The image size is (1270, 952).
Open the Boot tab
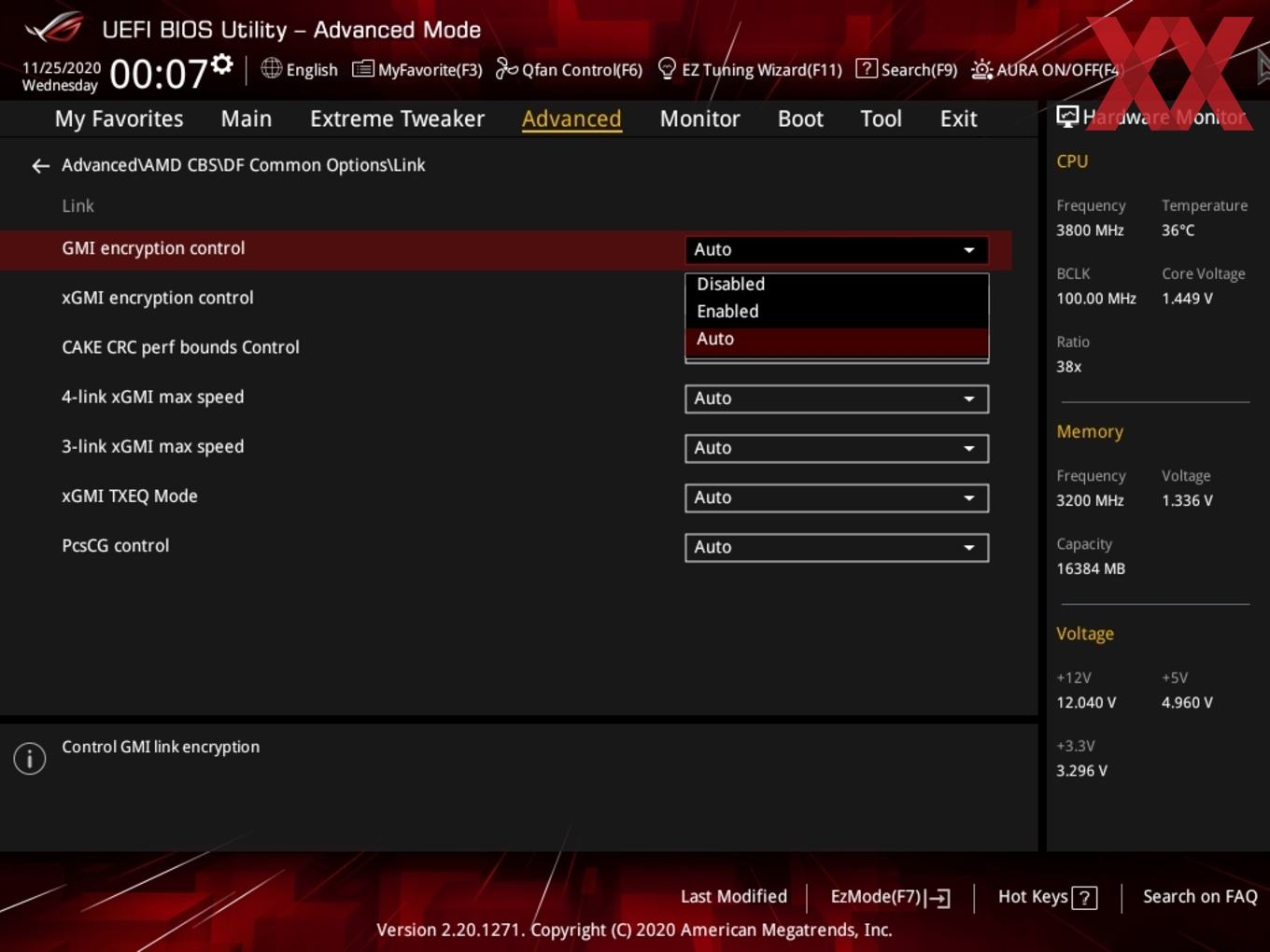800,119
